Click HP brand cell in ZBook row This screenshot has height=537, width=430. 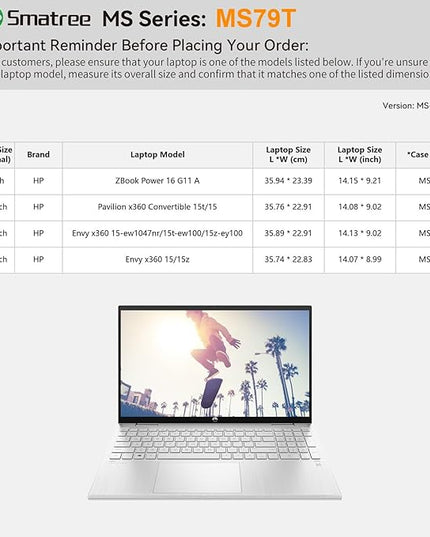pos(38,181)
